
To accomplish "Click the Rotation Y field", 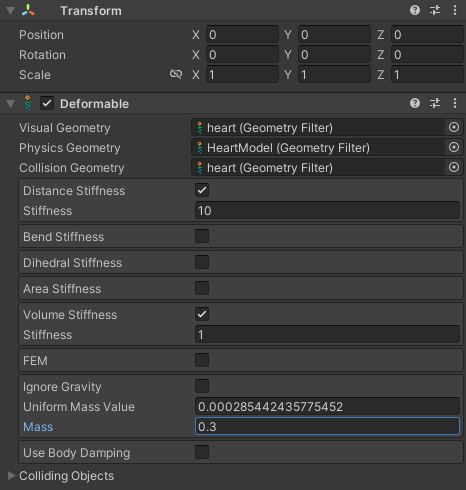I will click(x=334, y=54).
